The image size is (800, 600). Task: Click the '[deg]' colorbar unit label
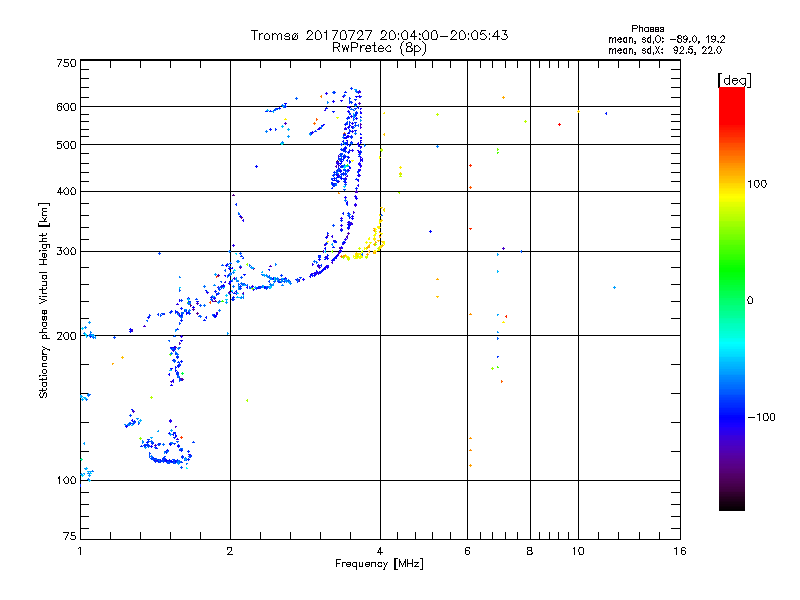[734, 80]
